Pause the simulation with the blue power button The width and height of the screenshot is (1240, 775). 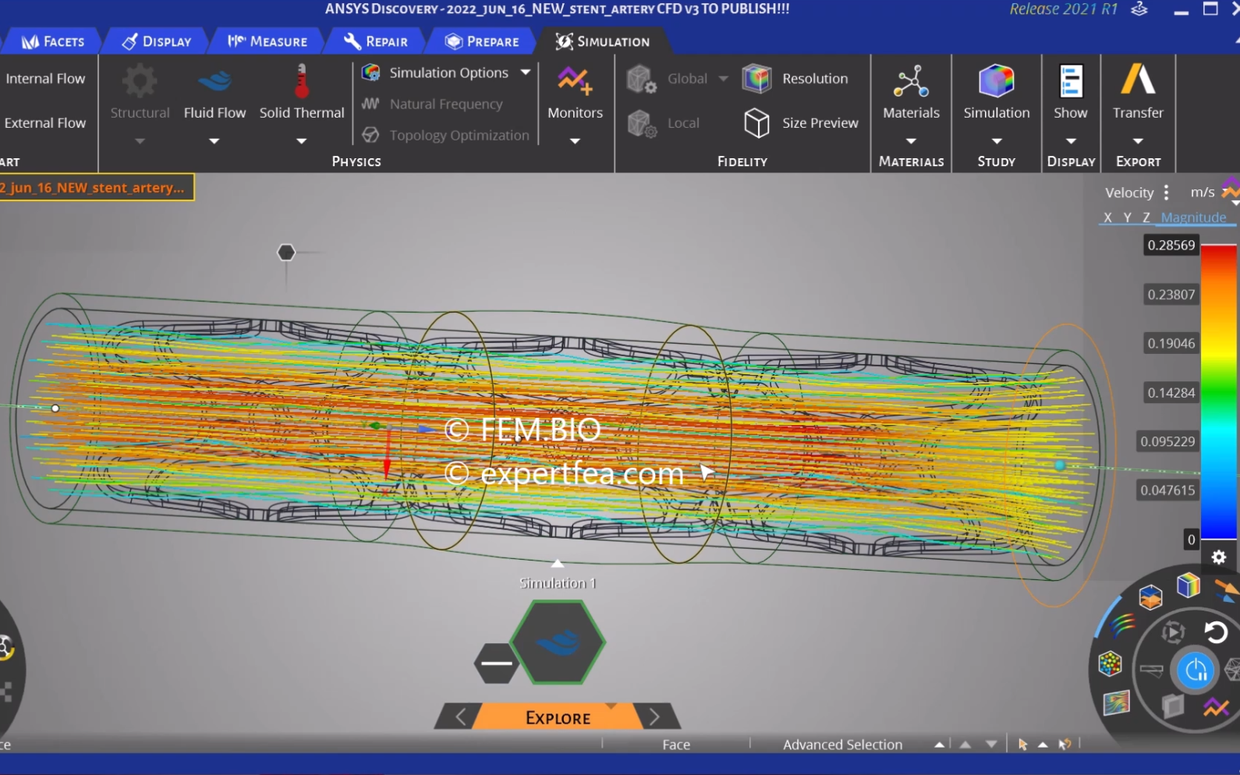tap(1196, 670)
